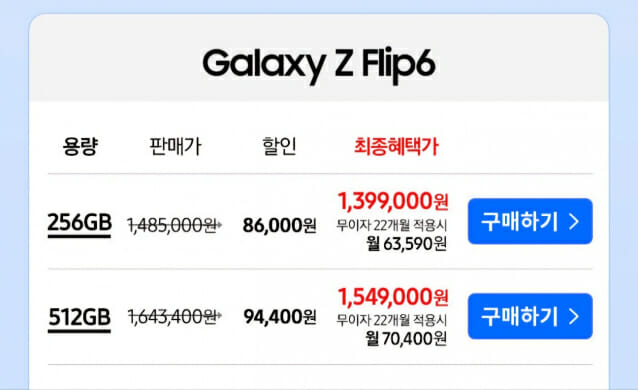This screenshot has width=638, height=390.
Task: Select the 256GB storage option
Action: (x=79, y=223)
